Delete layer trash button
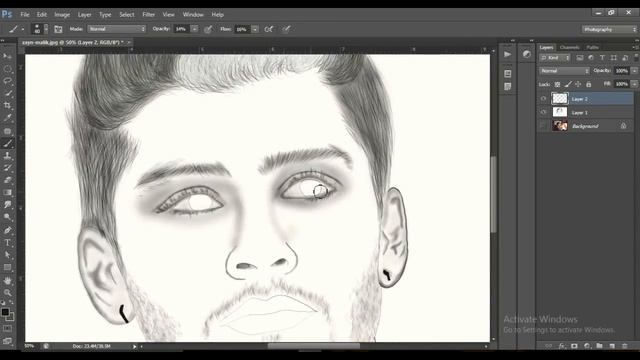Screen dimensions: 640x360 pos(624,346)
